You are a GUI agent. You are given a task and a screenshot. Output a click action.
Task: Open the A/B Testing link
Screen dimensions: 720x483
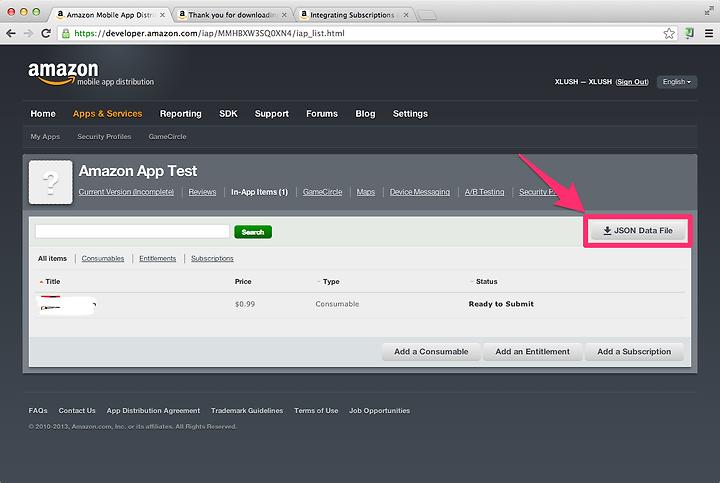pos(484,192)
